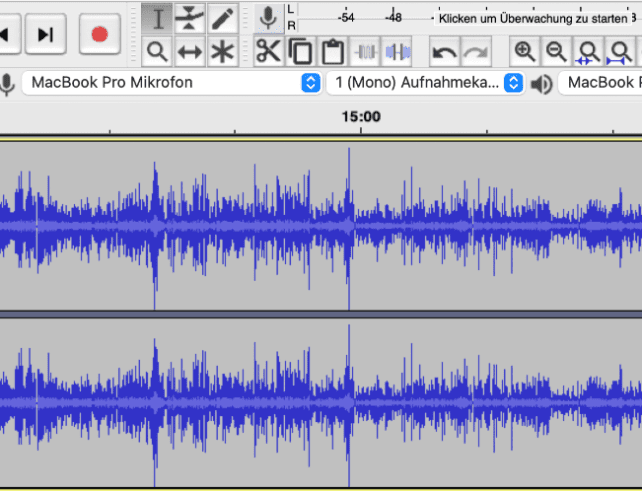Click the Paste clipboard icon
This screenshot has width=642, height=491.
tap(332, 52)
